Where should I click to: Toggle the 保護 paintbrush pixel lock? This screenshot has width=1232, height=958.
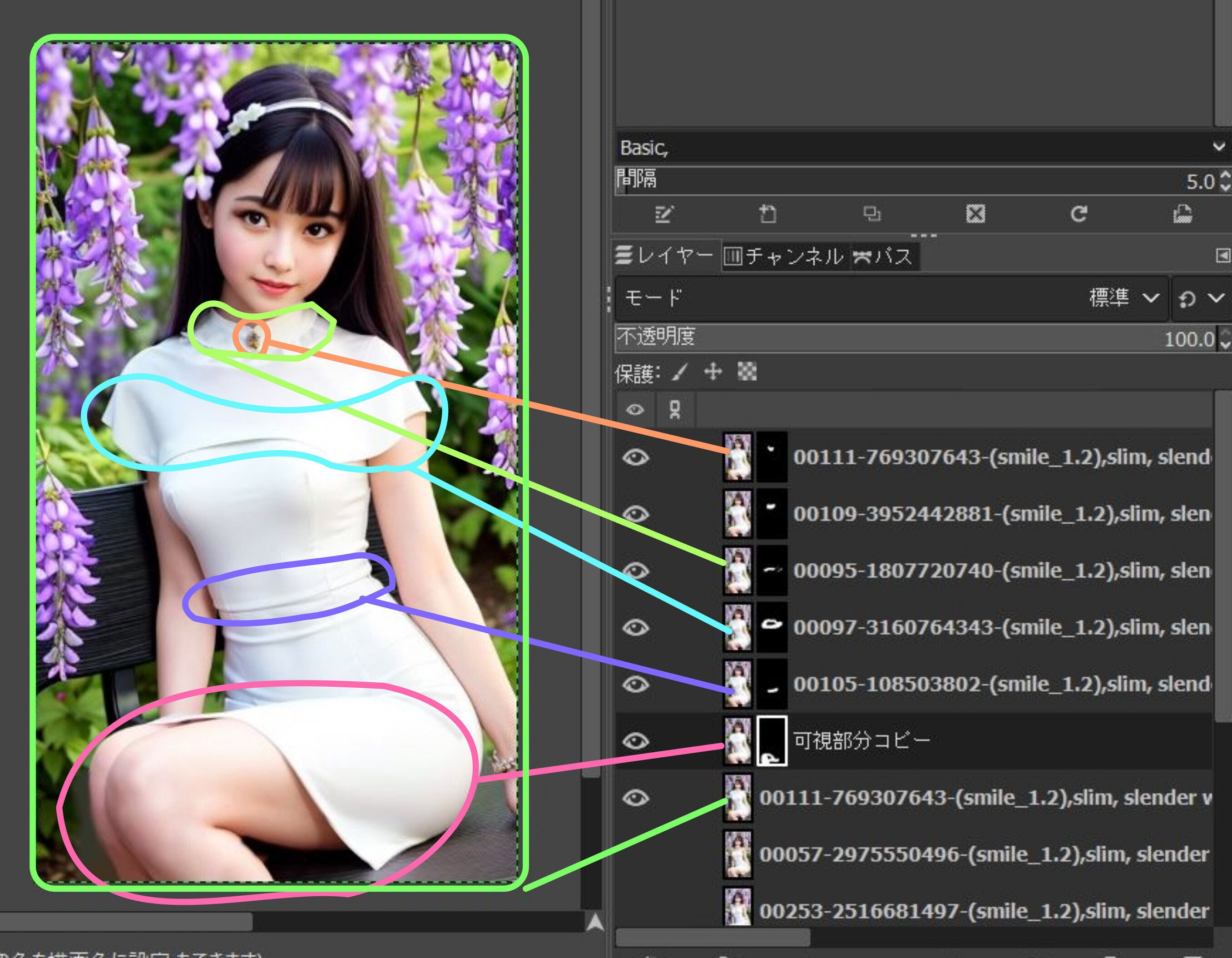point(680,372)
